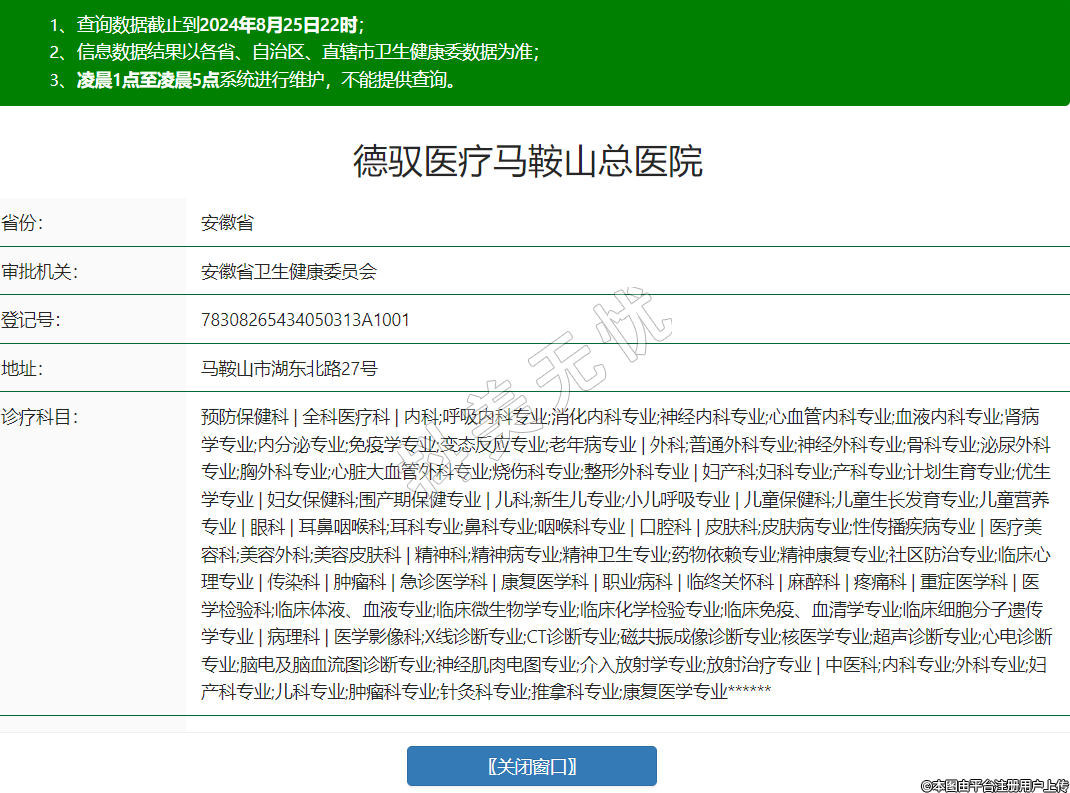
Task: Select the 登记号 row label
Action: [x=30, y=320]
